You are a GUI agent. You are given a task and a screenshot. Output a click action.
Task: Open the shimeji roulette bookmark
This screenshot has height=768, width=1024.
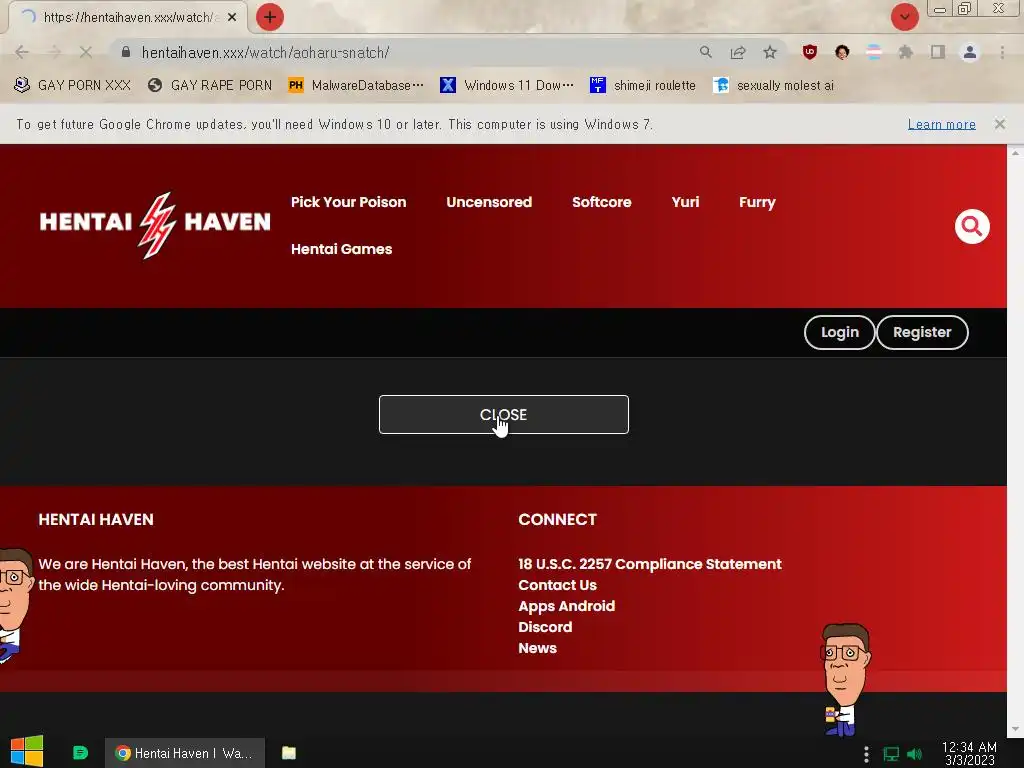point(643,85)
